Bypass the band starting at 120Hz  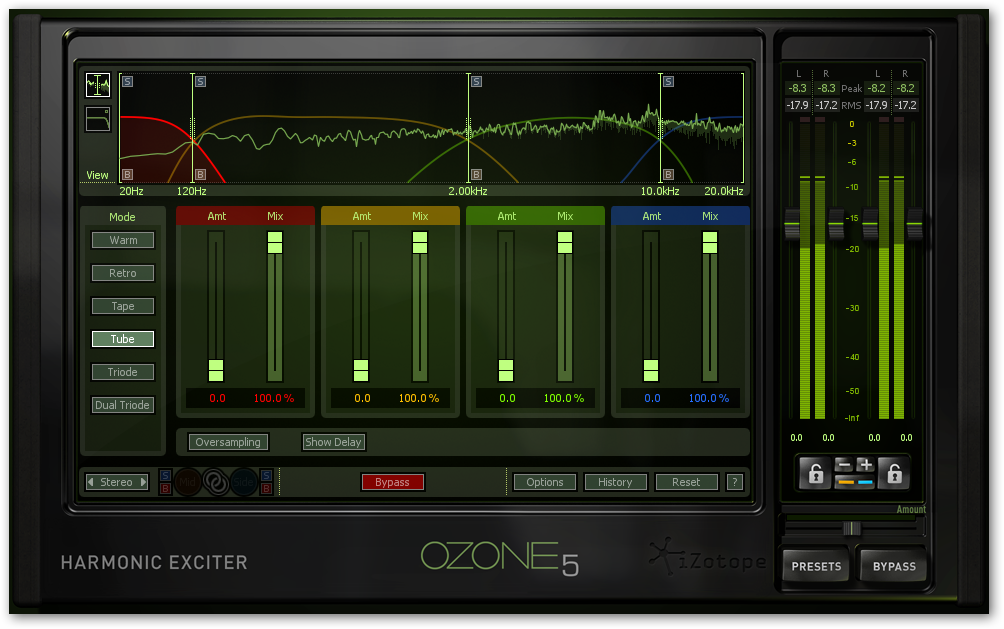pyautogui.click(x=199, y=174)
